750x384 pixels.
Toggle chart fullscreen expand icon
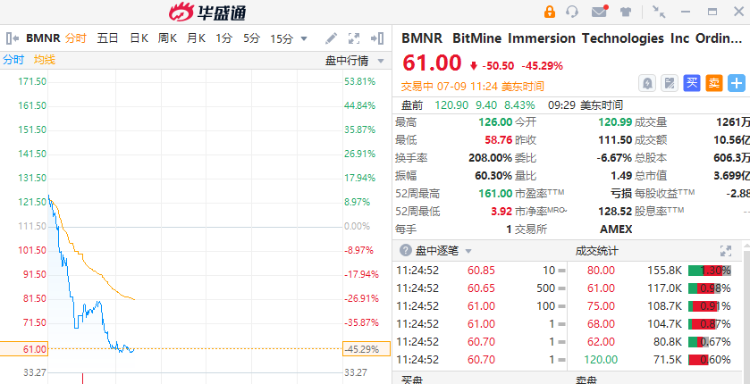coord(354,38)
